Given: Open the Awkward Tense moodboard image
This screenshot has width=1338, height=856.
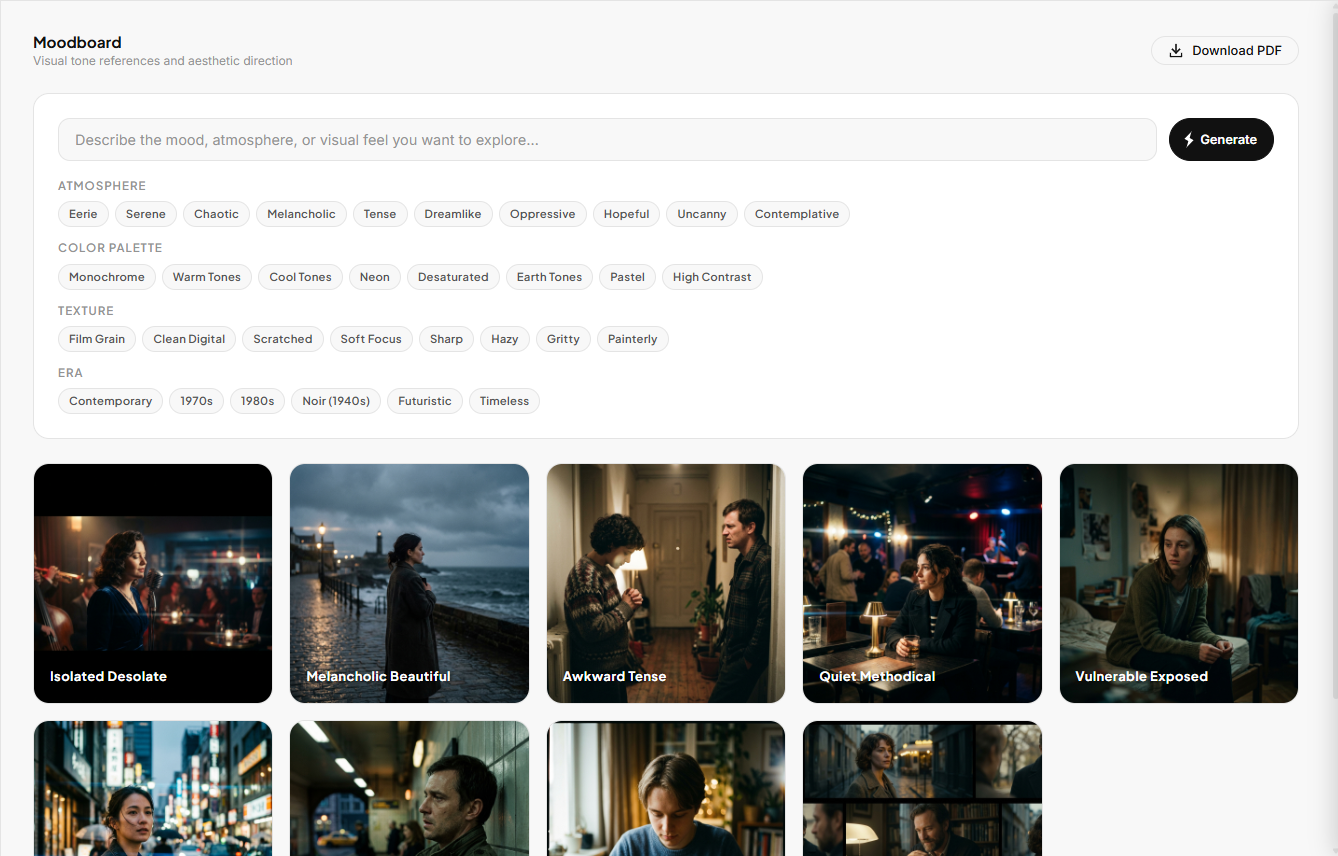Looking at the screenshot, I should click(666, 583).
